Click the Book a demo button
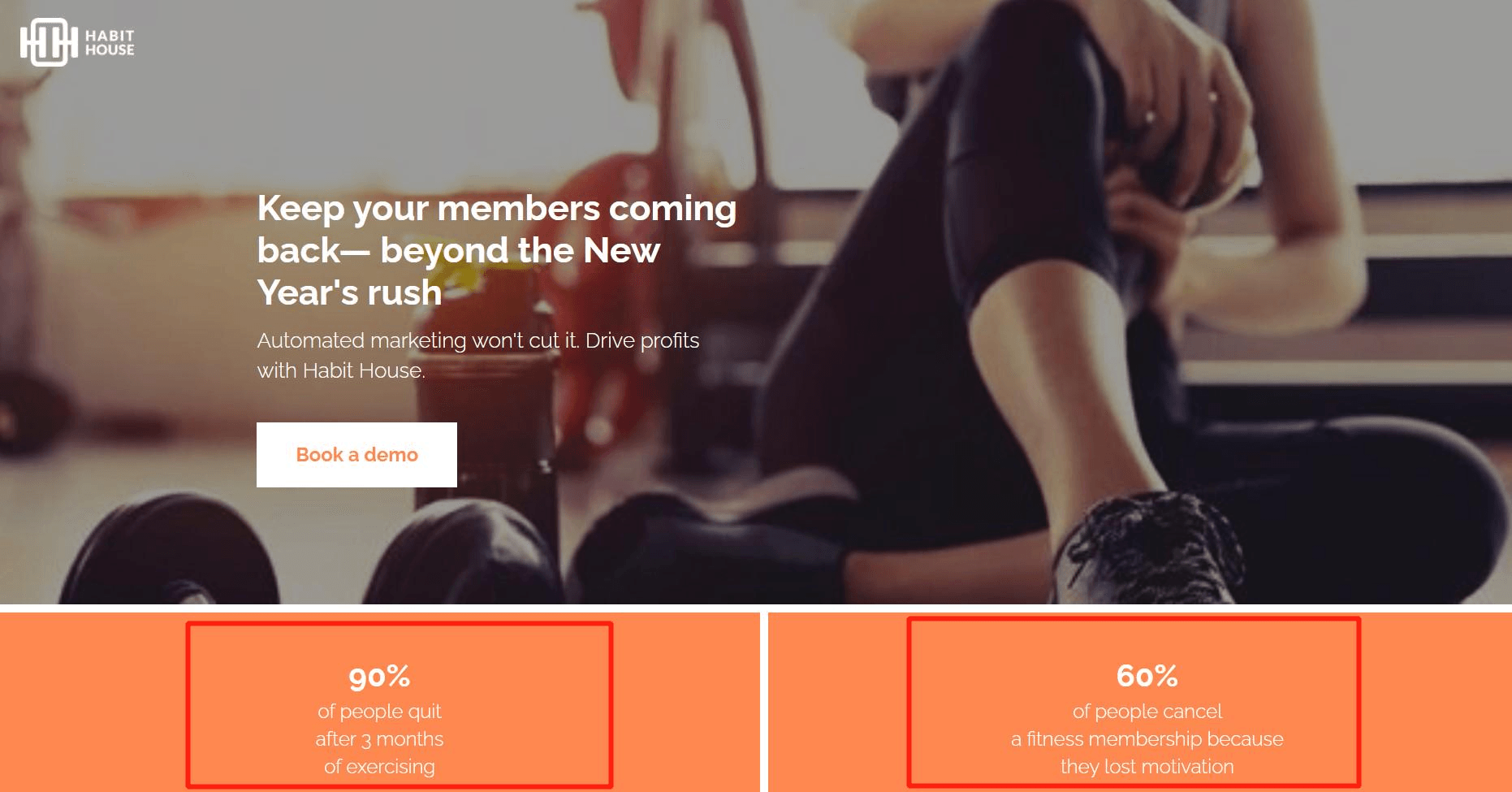The image size is (1512, 792). click(356, 455)
